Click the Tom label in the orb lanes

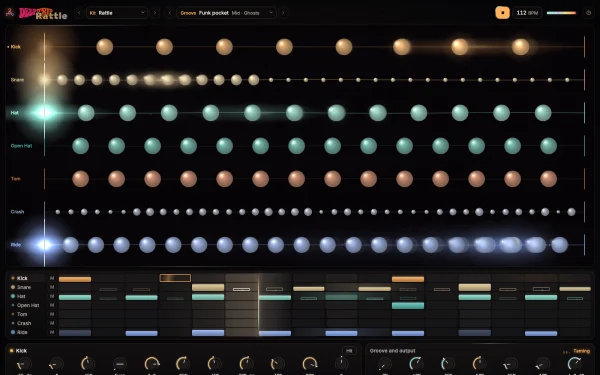[x=15, y=179]
